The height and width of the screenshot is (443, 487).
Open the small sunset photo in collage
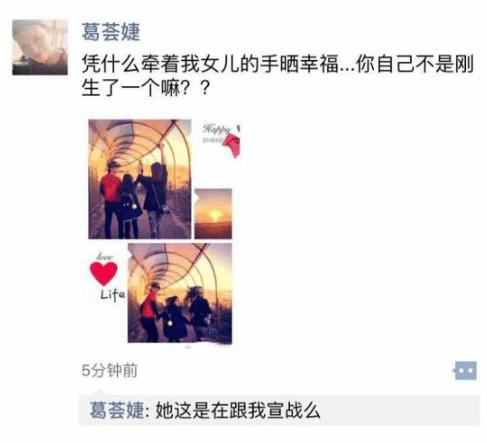(x=213, y=214)
